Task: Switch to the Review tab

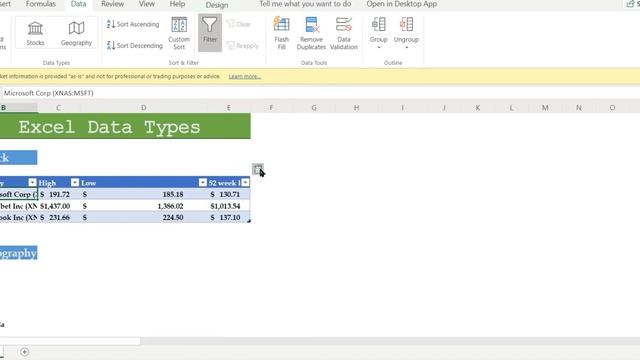Action: coord(112,4)
